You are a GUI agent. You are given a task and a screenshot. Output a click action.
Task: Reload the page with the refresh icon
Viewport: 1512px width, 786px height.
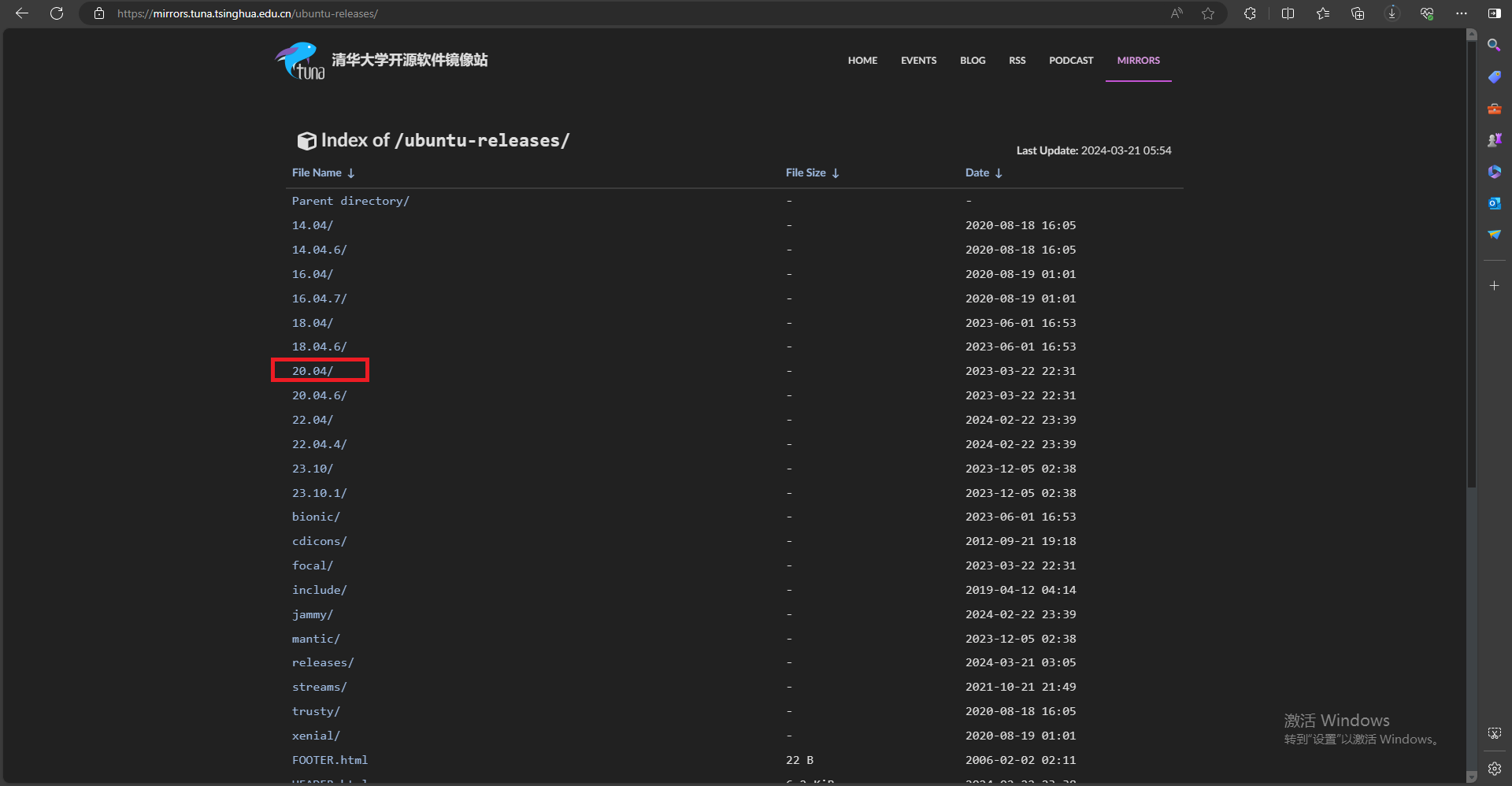(57, 13)
